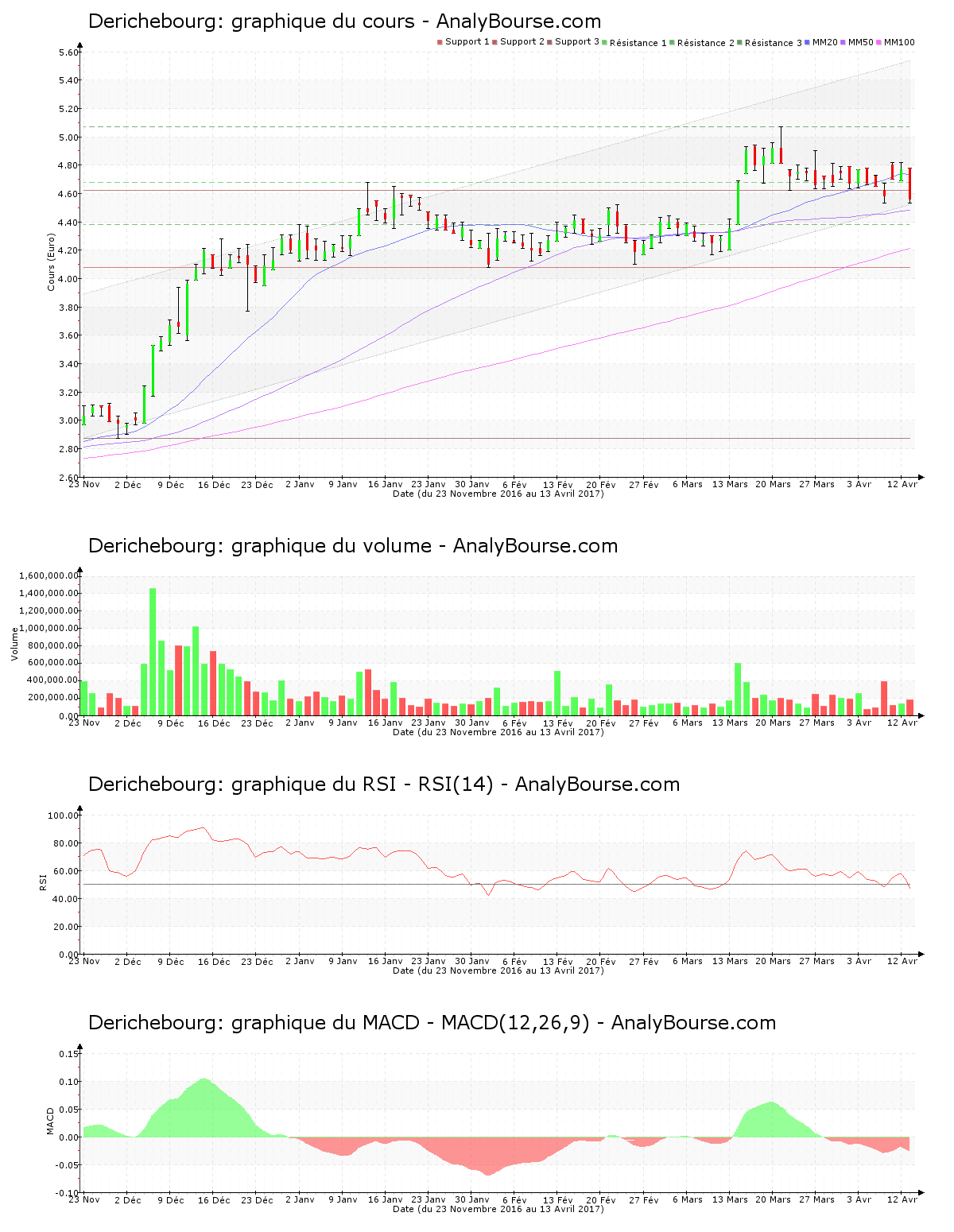
Task: Click '13 Mars' date on volume chart axis
Action: point(730,723)
